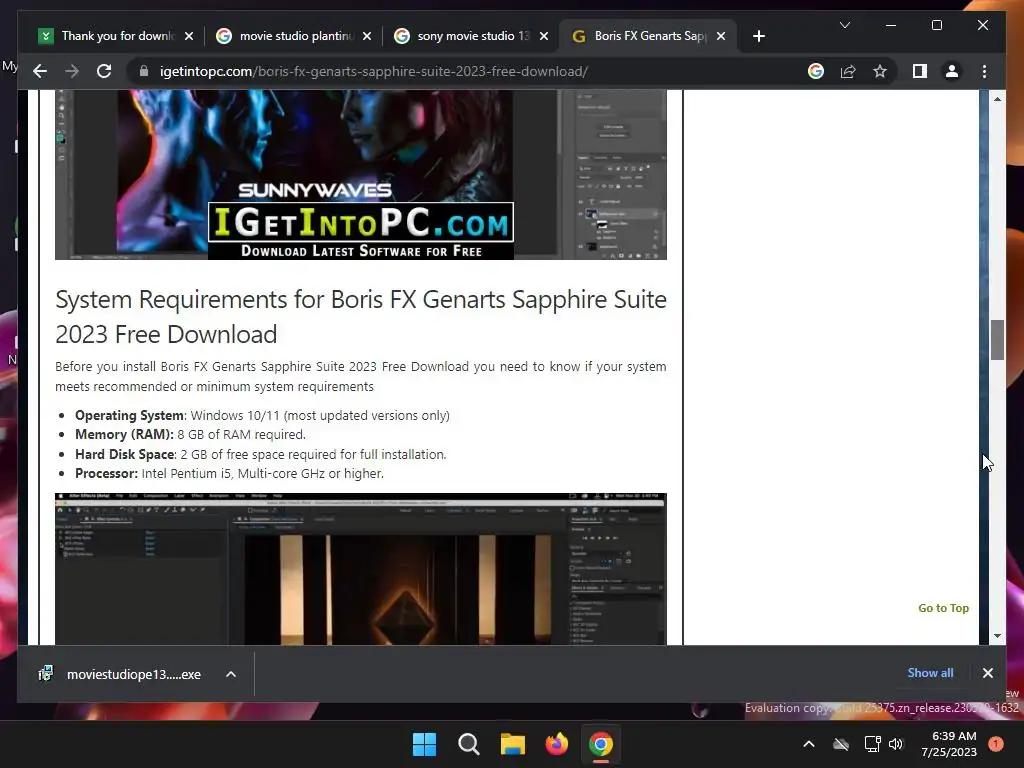Open Chrome three-dot menu
Image resolution: width=1024 pixels, height=768 pixels.
click(984, 71)
